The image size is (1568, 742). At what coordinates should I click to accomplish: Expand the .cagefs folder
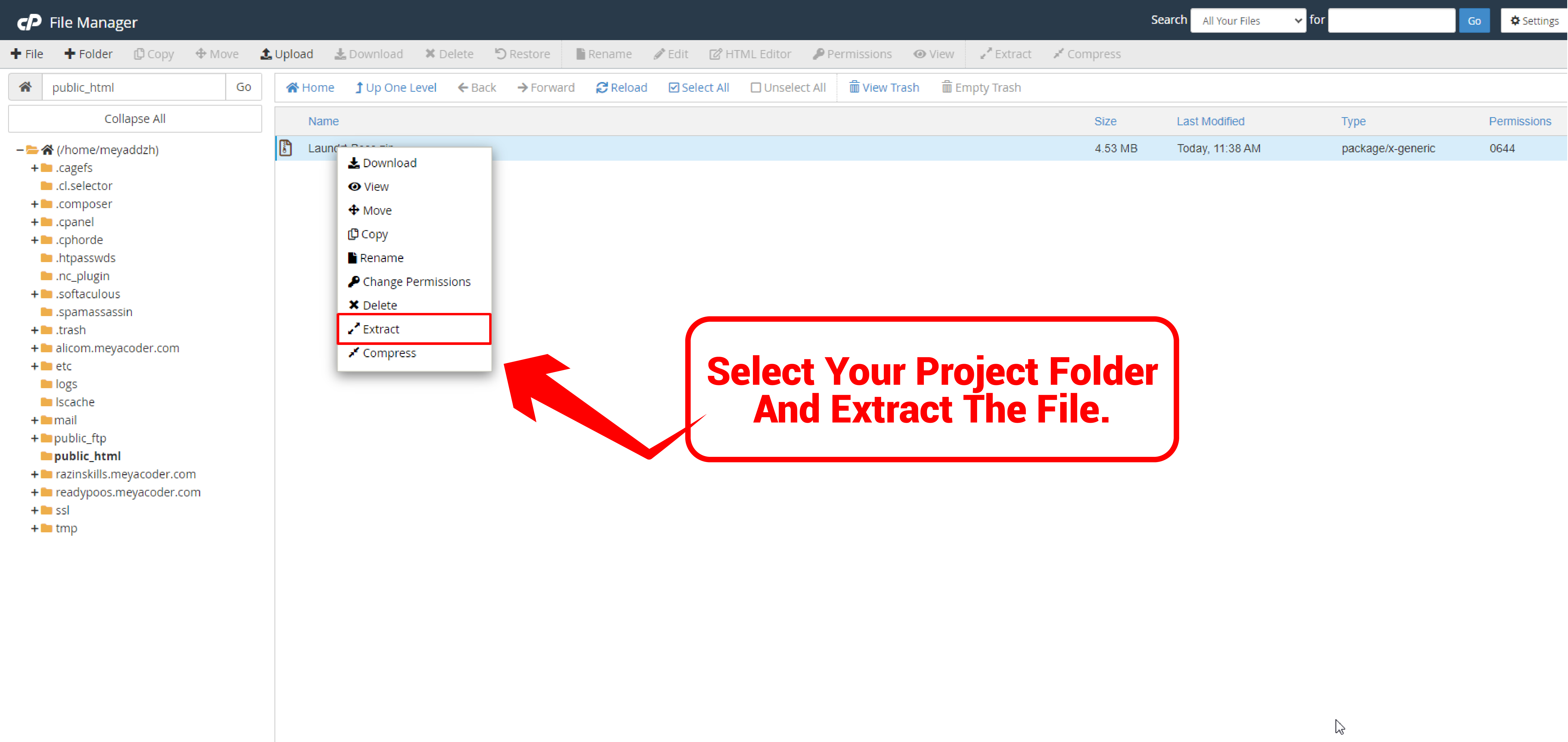(35, 168)
